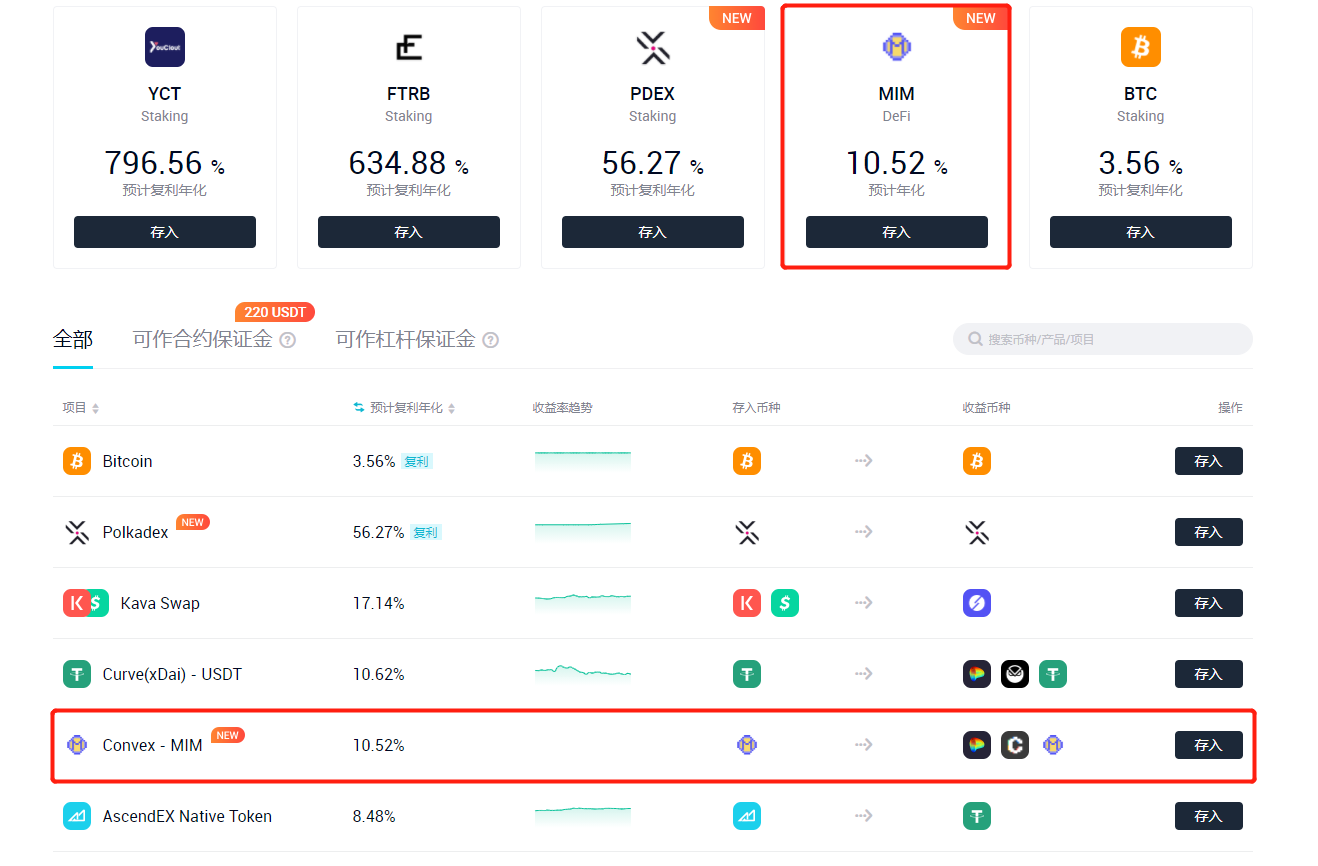Sort by 预计复利年化 column arrows
This screenshot has width=1318, height=866.
coord(452,408)
